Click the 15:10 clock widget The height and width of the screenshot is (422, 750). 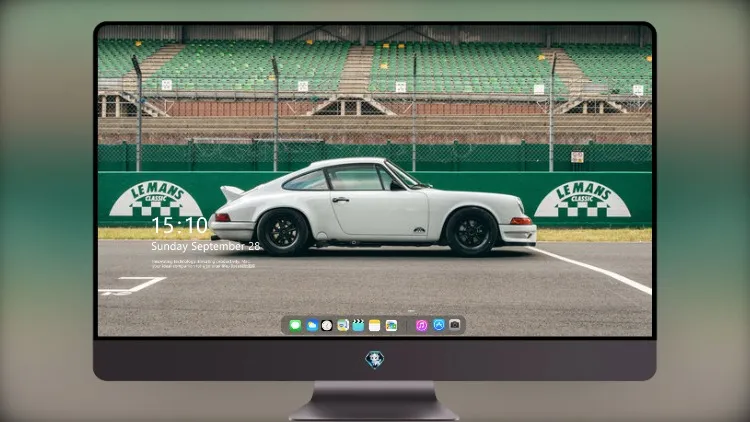(179, 225)
